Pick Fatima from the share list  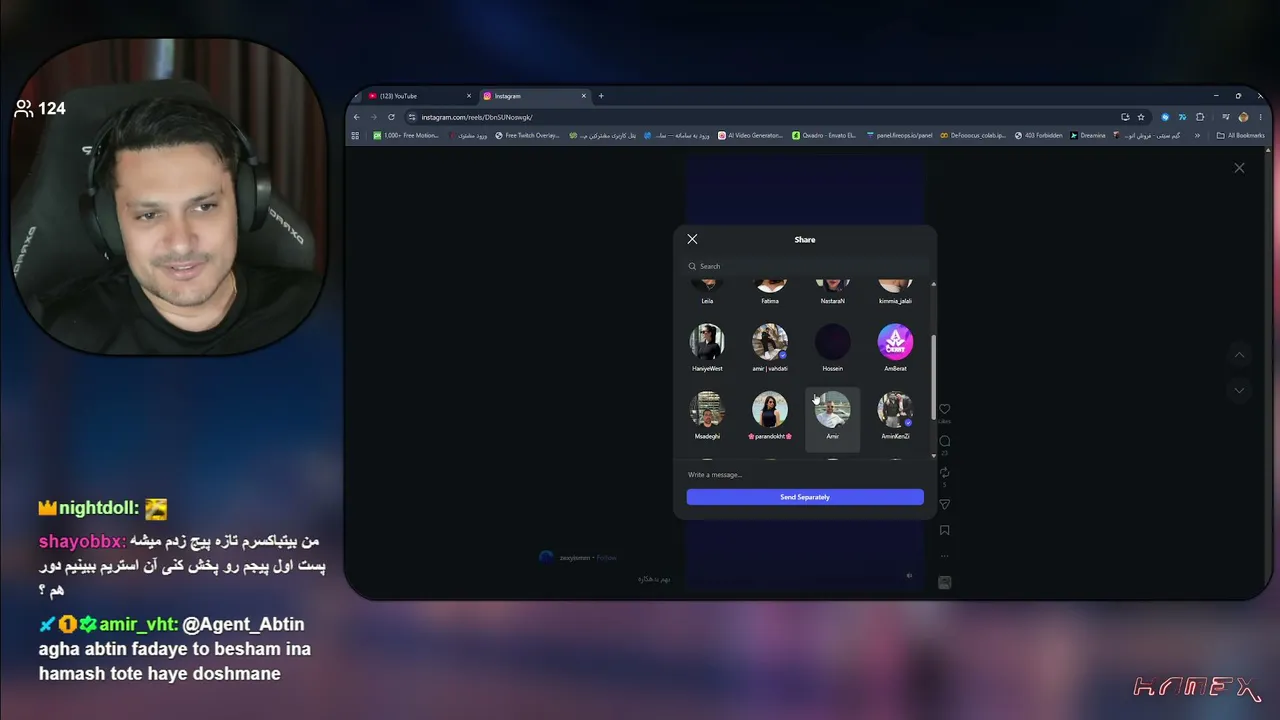(770, 292)
